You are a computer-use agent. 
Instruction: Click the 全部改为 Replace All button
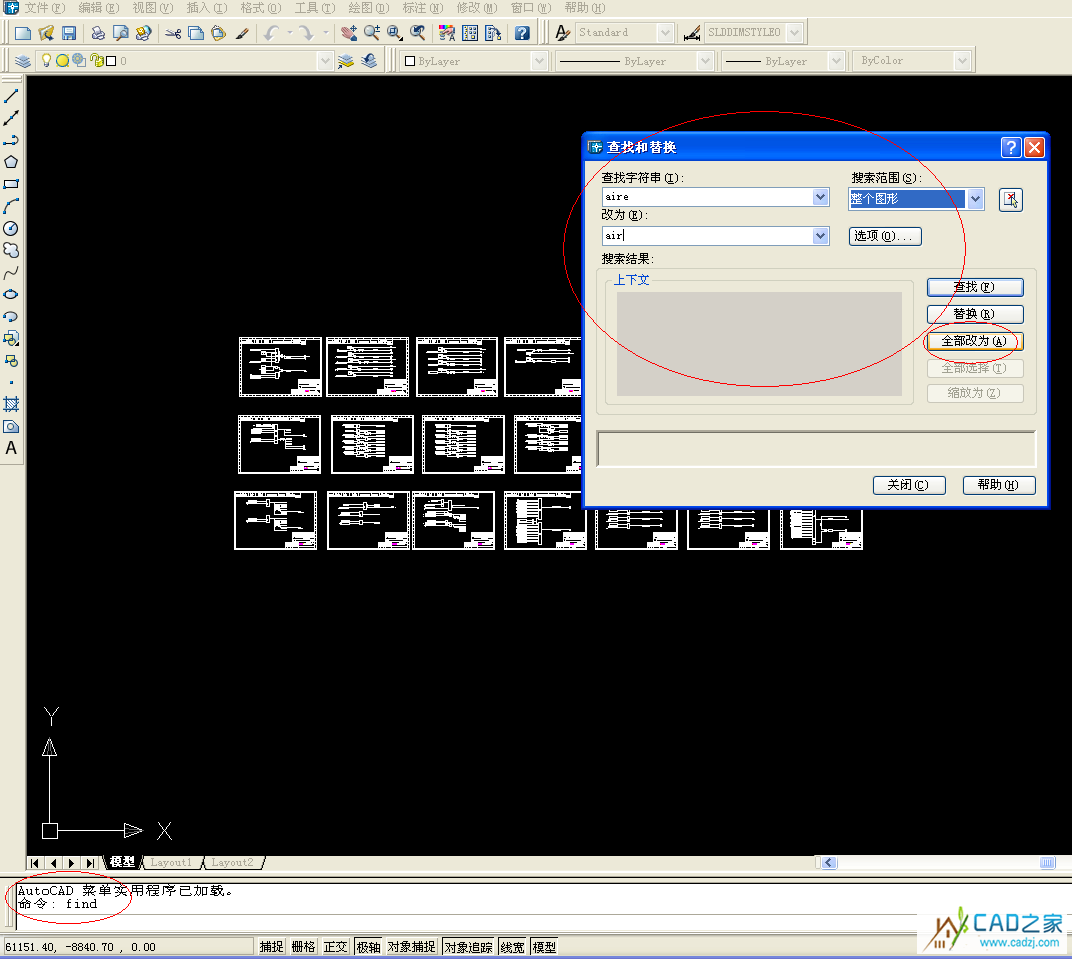[x=974, y=341]
